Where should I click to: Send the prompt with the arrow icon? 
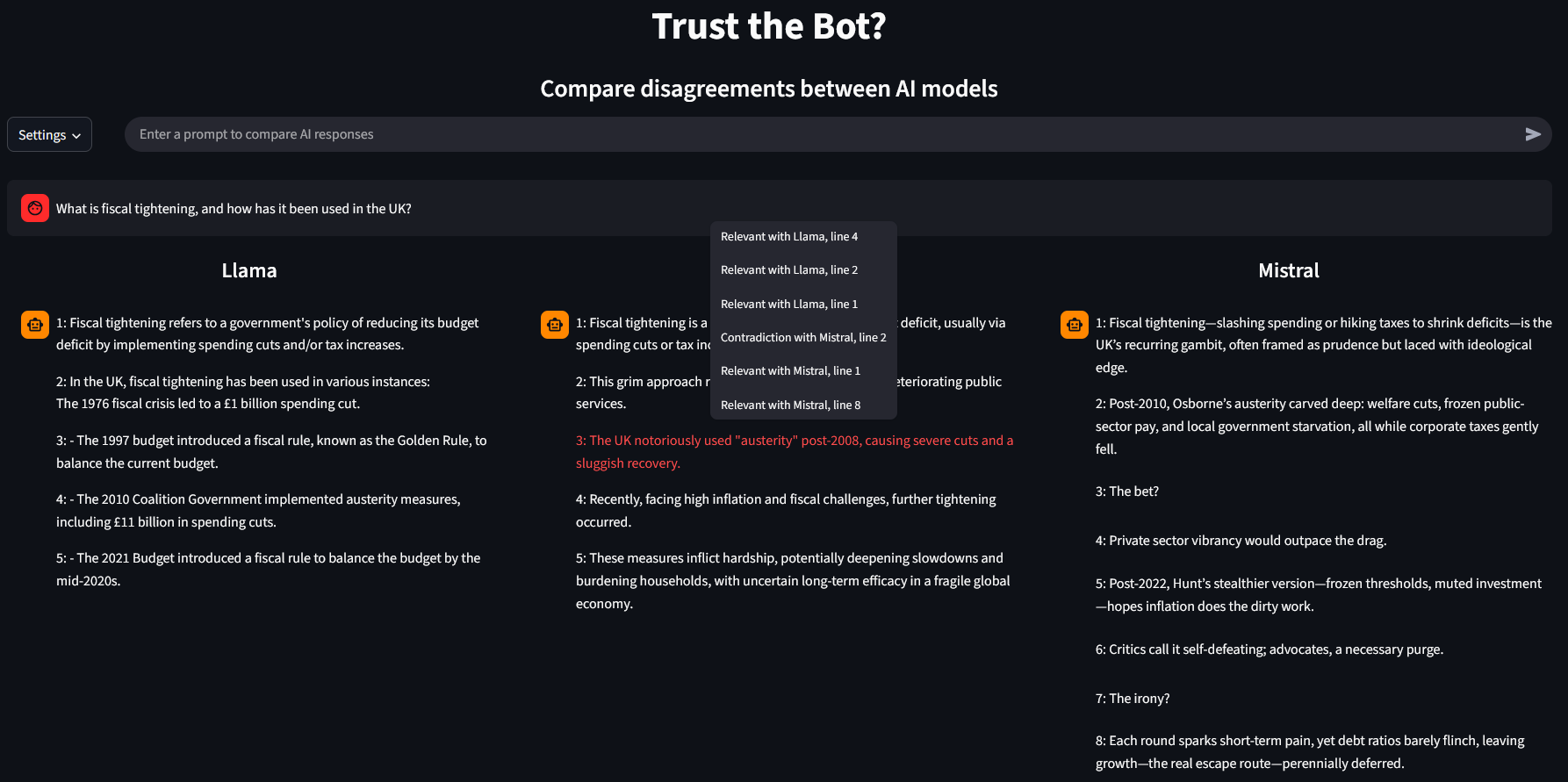click(x=1533, y=134)
